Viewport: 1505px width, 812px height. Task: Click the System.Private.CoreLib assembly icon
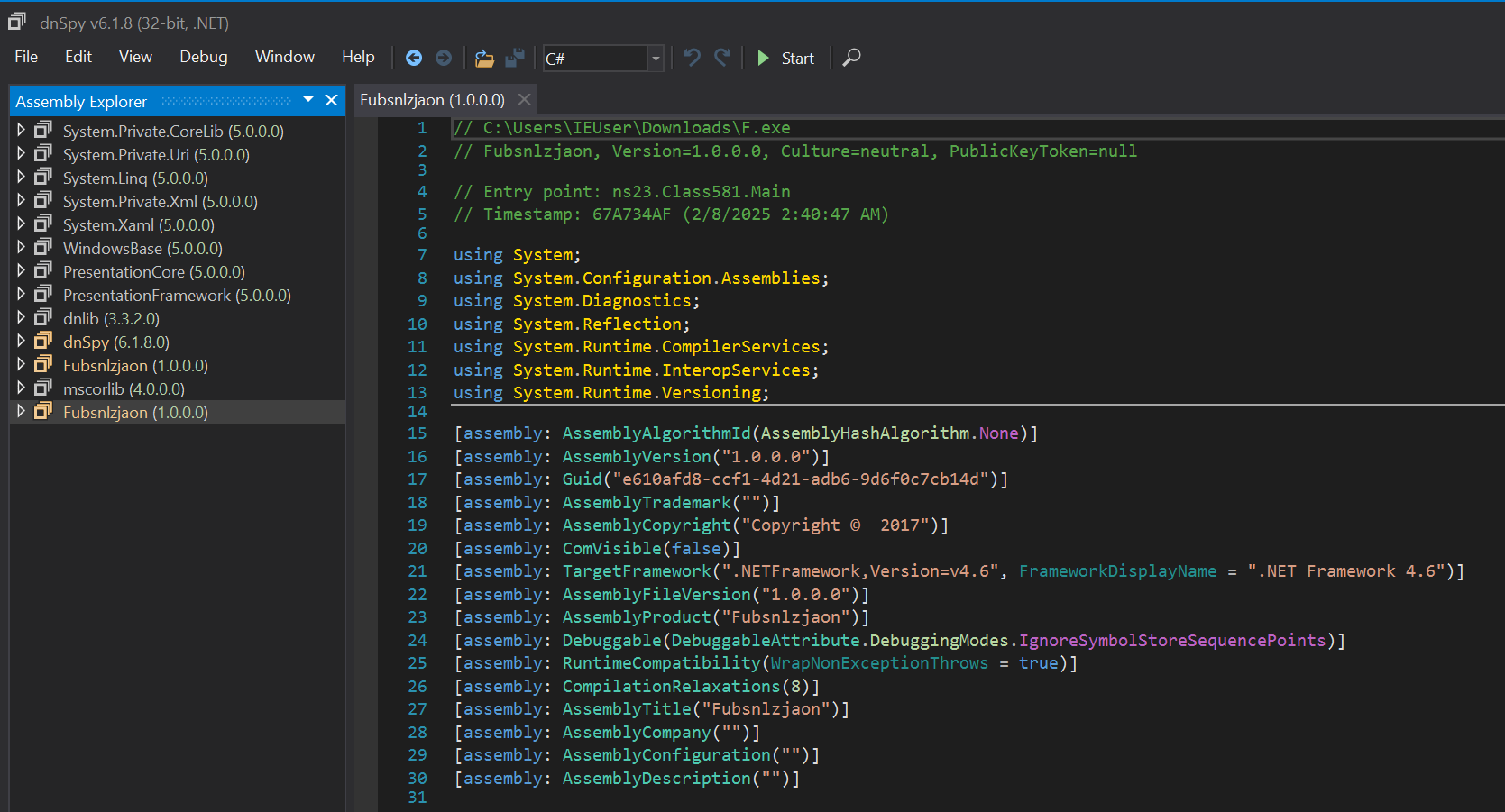click(42, 131)
